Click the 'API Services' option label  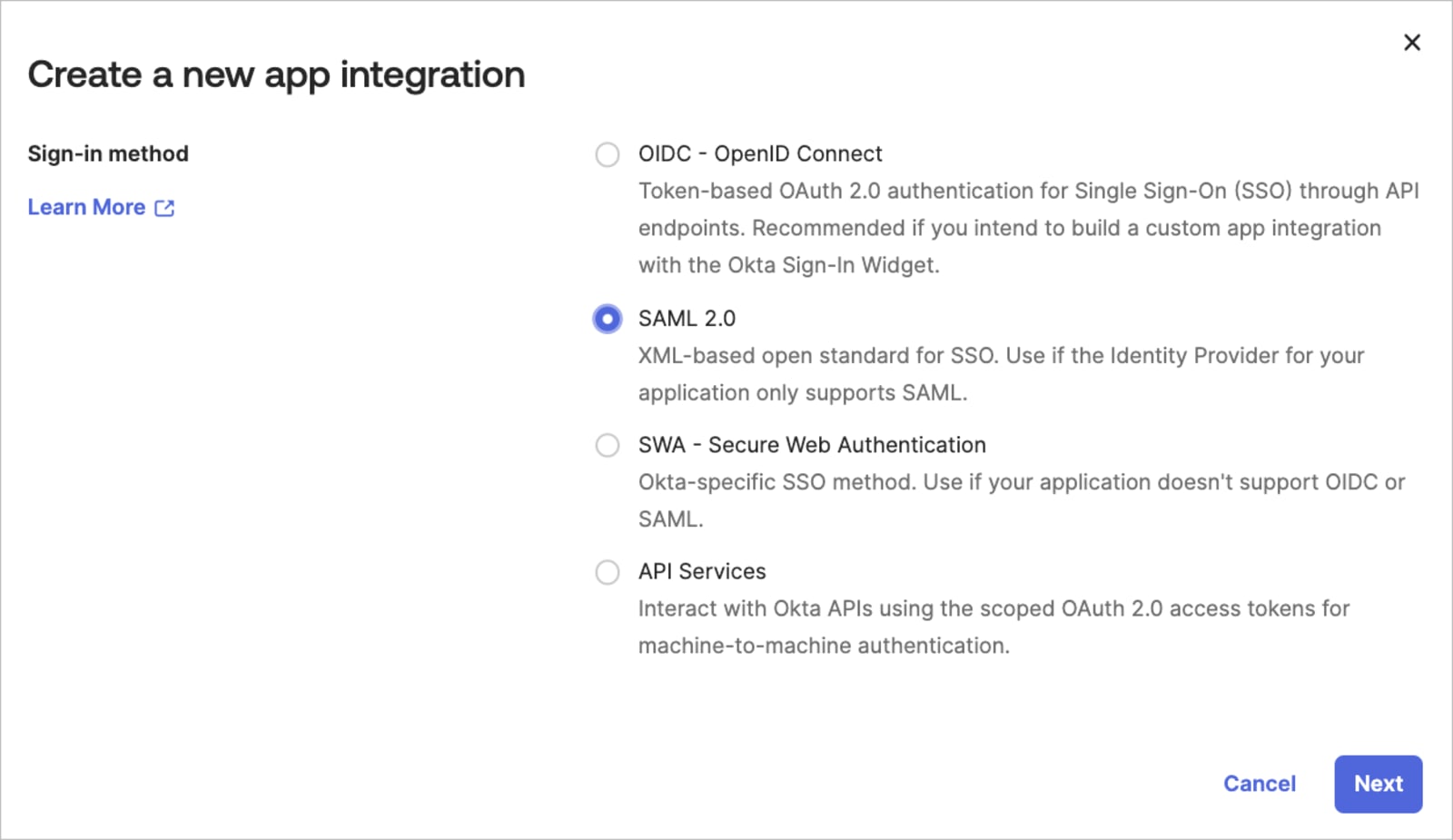pos(702,571)
